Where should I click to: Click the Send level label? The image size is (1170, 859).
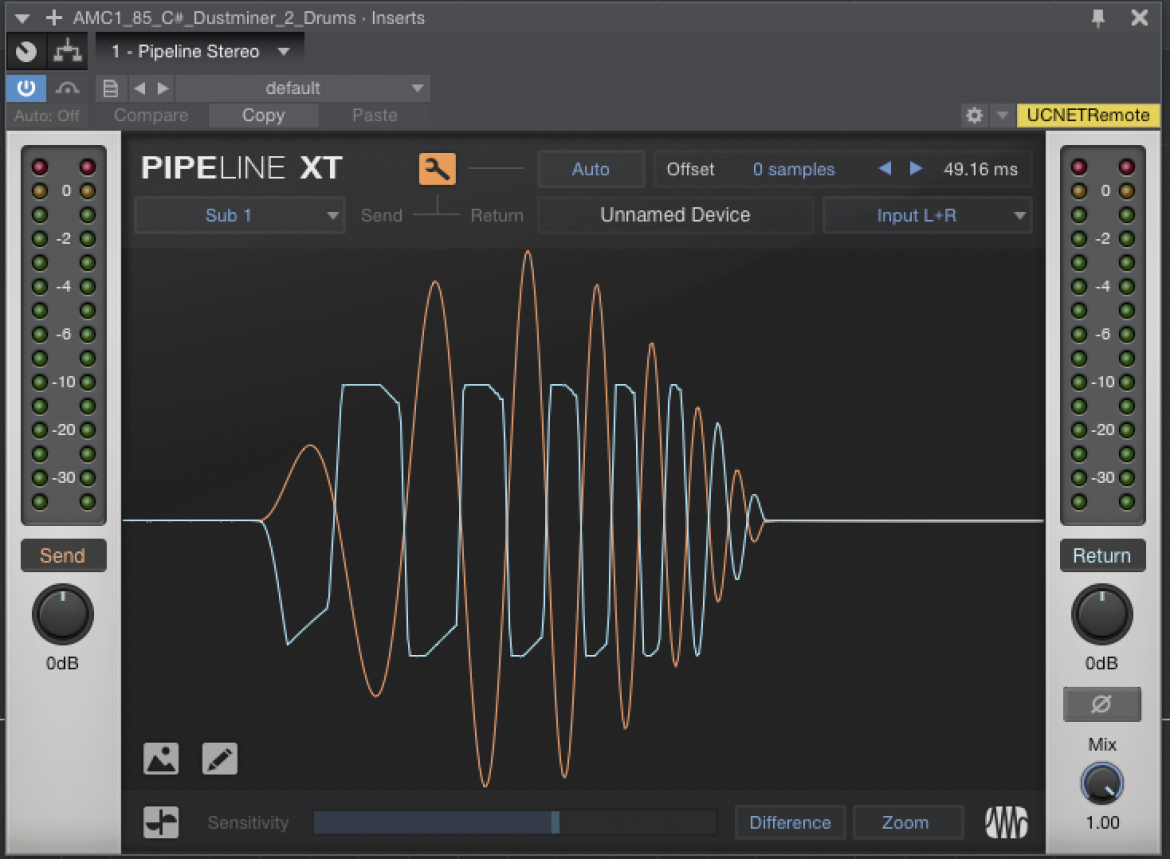click(63, 555)
